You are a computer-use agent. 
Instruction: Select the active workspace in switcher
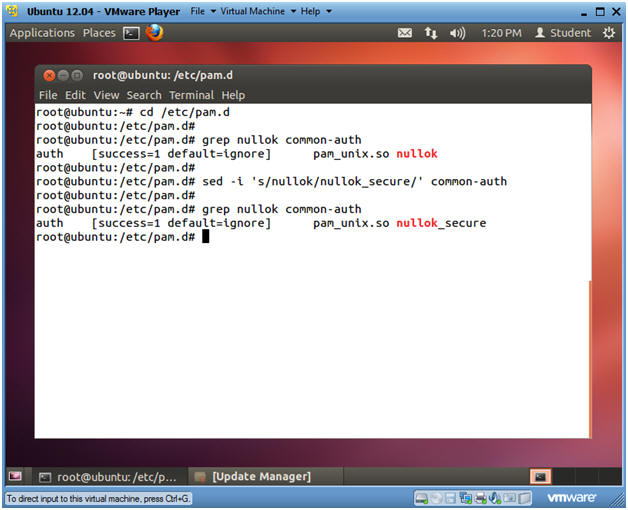pyautogui.click(x=540, y=477)
